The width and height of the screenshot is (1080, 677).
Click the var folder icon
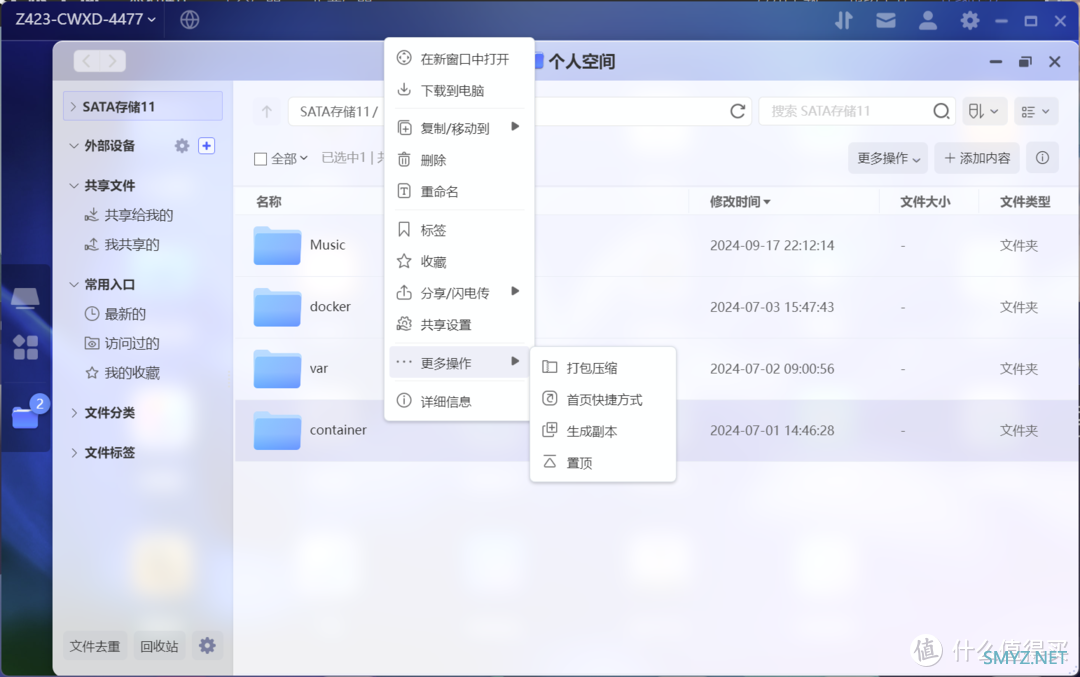(277, 368)
